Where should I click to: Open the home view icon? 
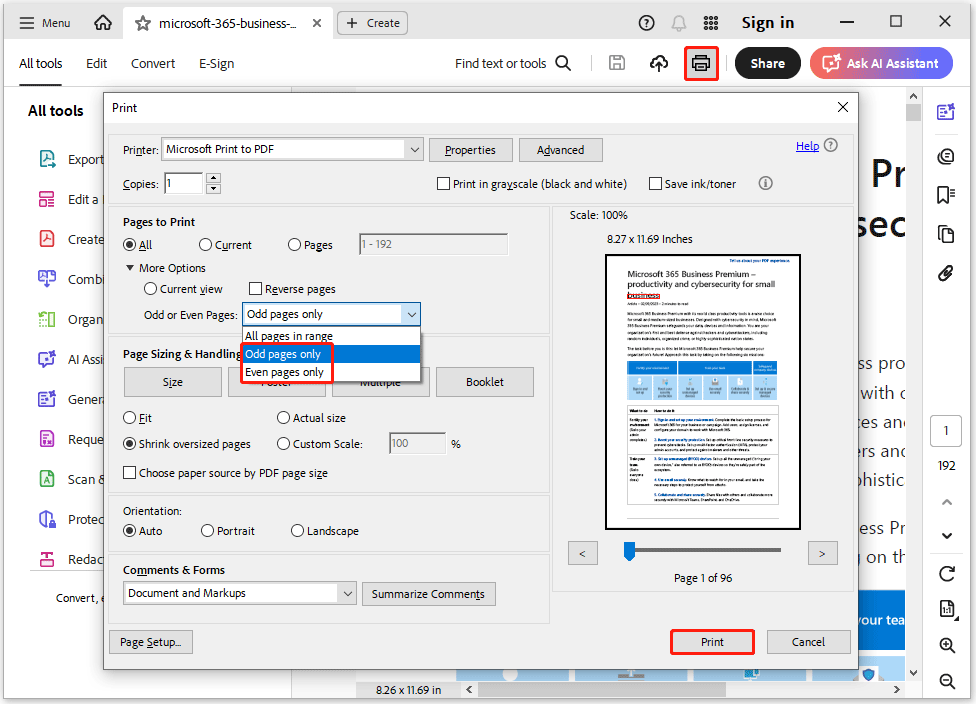coord(103,23)
